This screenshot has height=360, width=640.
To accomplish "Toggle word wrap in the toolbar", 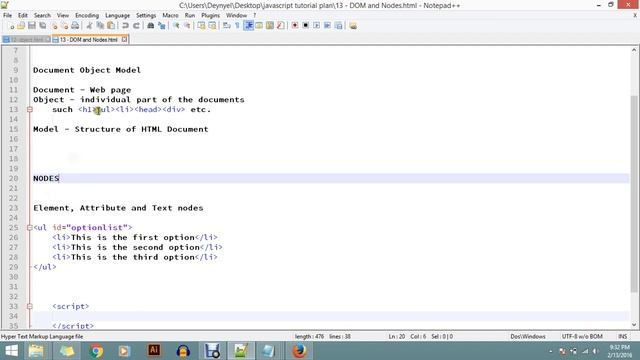I will 227,26.
